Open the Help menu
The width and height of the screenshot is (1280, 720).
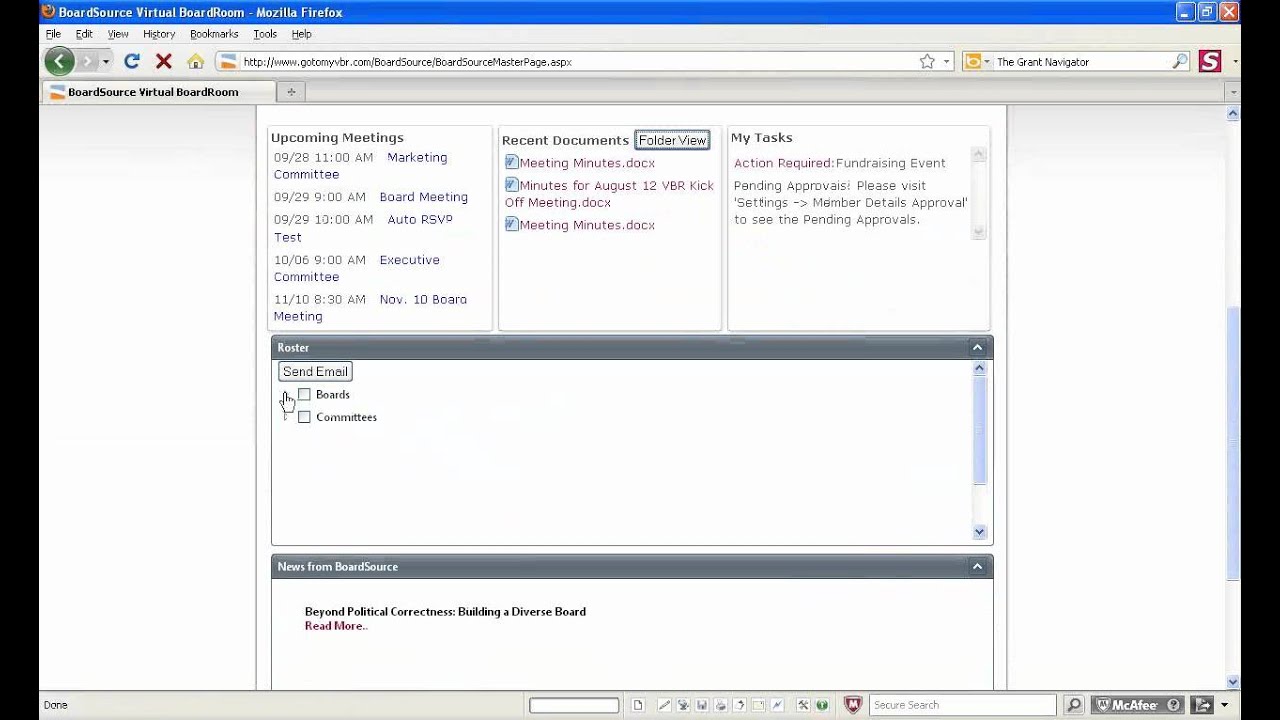point(301,34)
